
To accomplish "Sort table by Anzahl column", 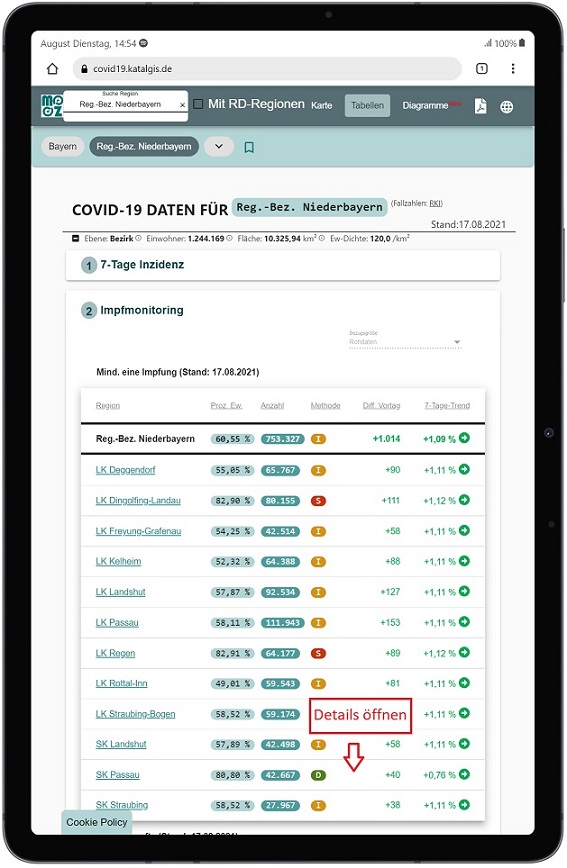I will point(272,406).
